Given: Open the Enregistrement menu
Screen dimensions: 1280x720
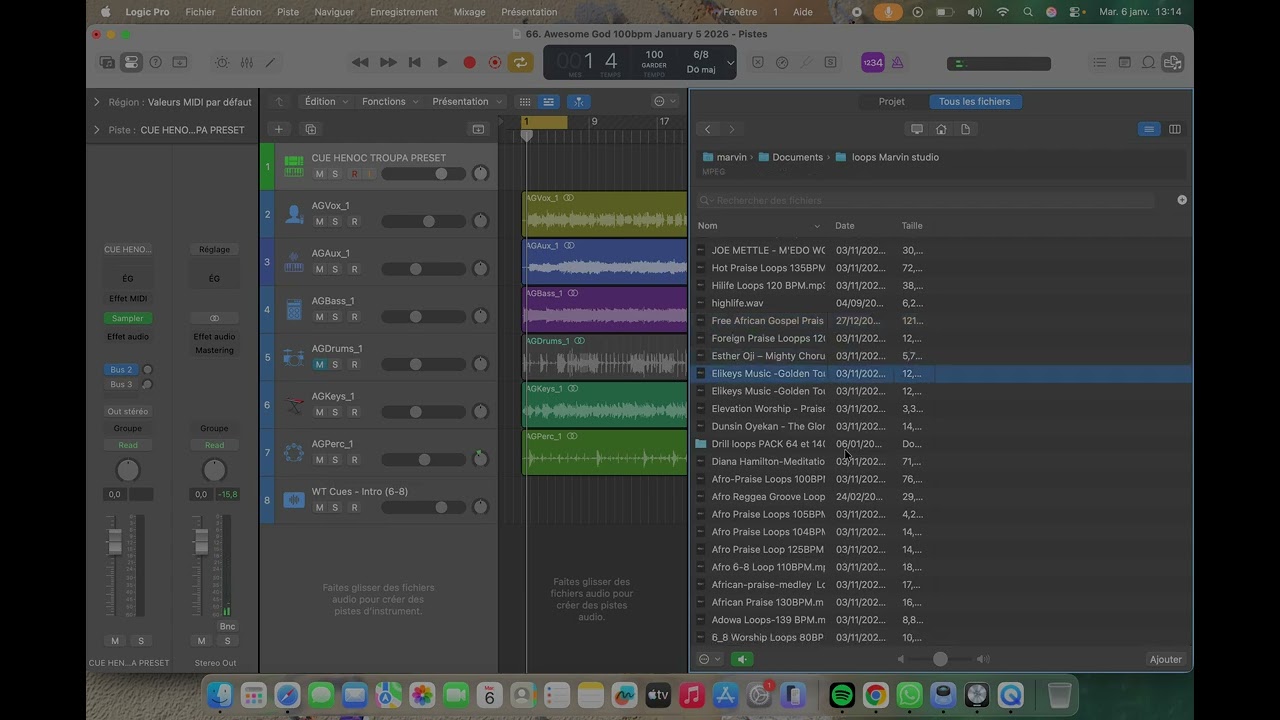Looking at the screenshot, I should point(404,12).
